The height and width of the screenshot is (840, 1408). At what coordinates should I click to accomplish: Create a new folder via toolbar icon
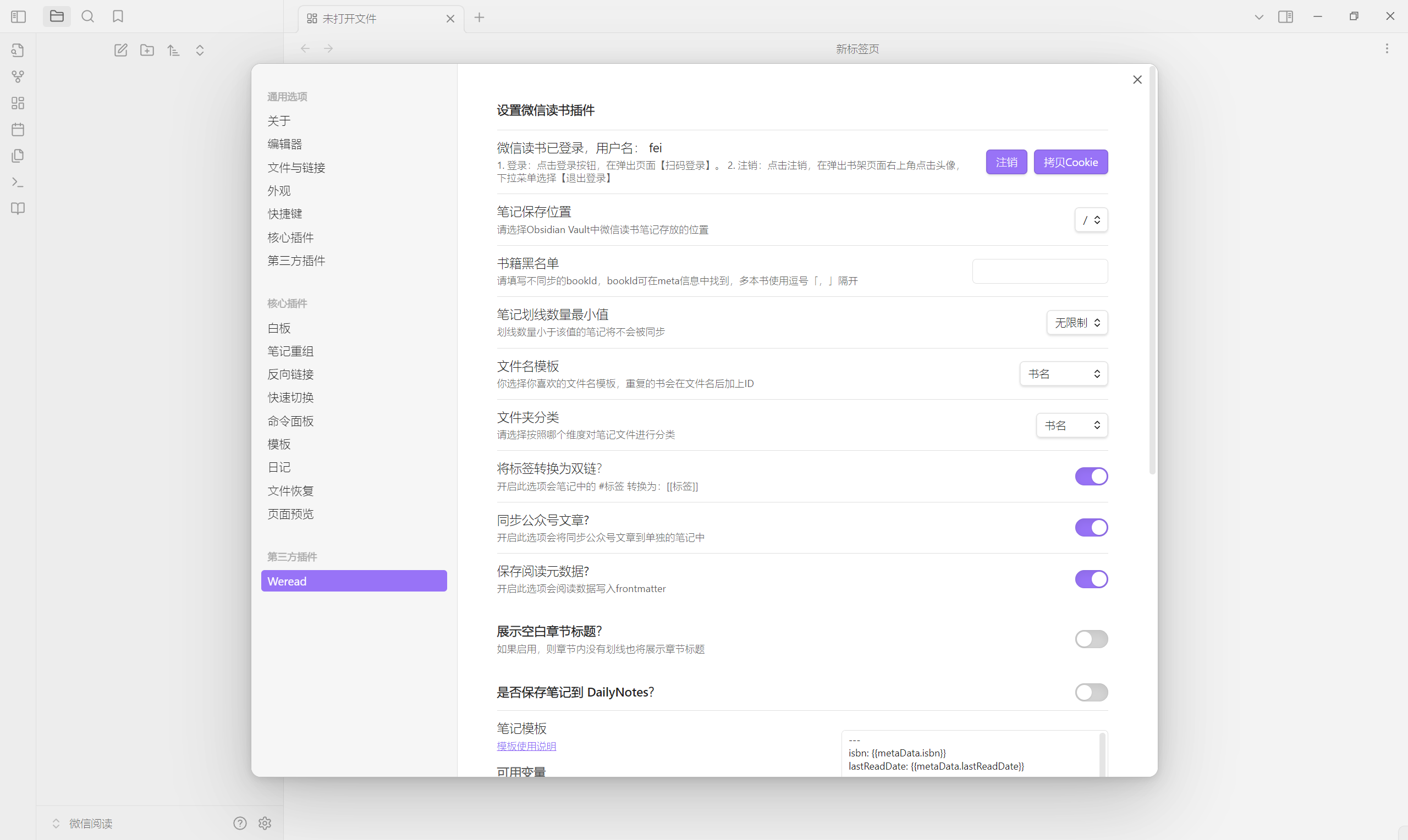(147, 51)
